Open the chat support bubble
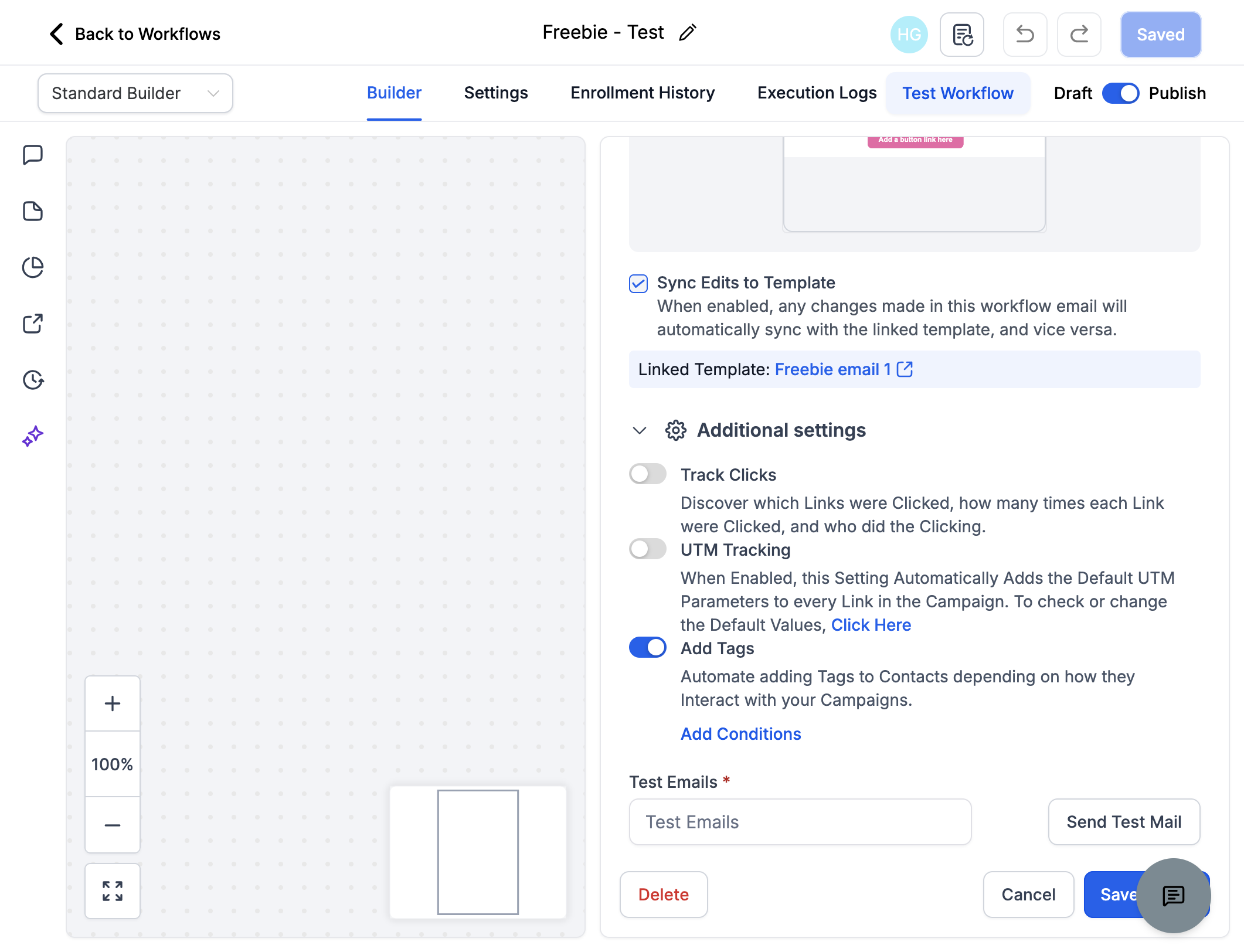Image resolution: width=1244 pixels, height=952 pixels. (1174, 896)
